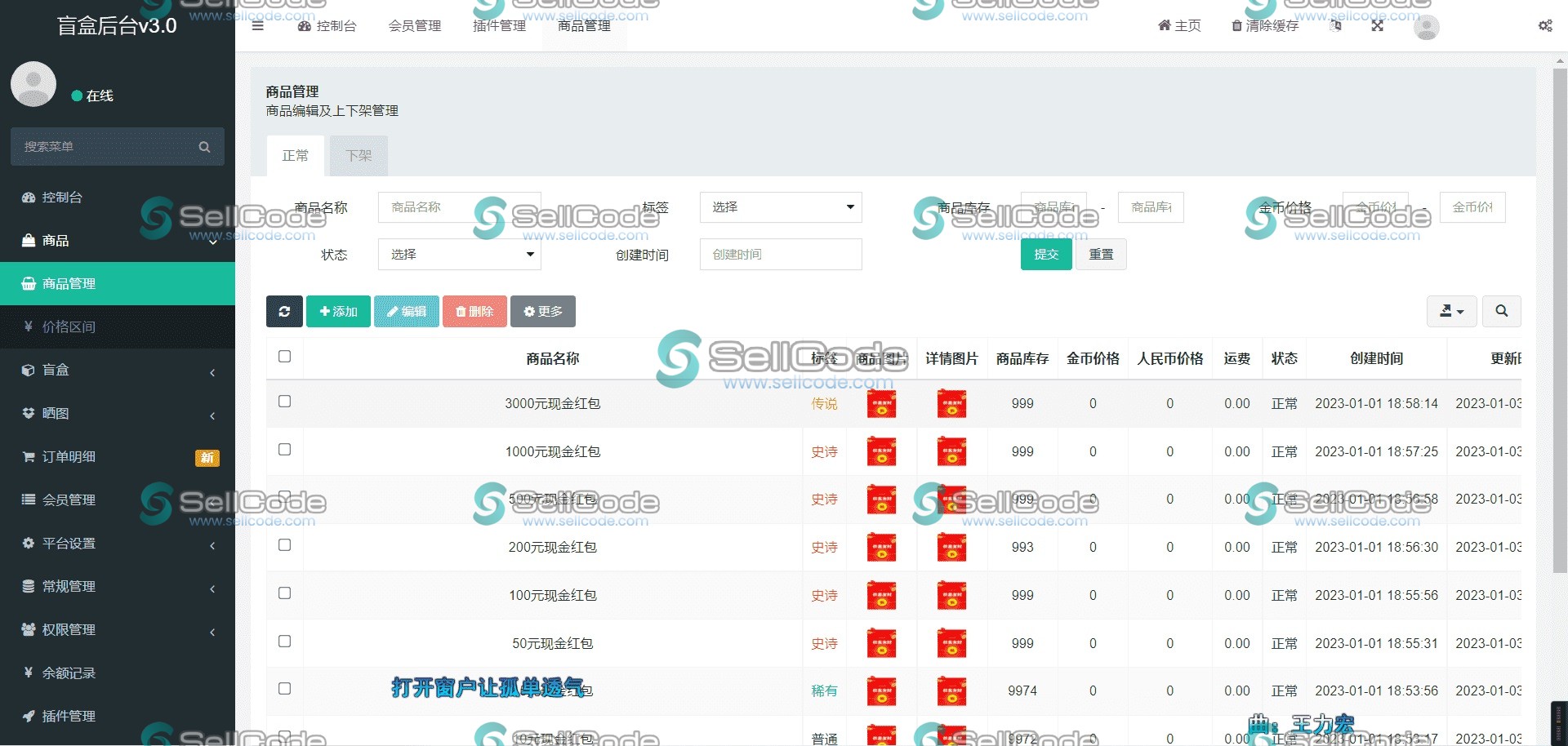Open 会员管理 in the top navigation
The image size is (1568, 746).
point(414,25)
